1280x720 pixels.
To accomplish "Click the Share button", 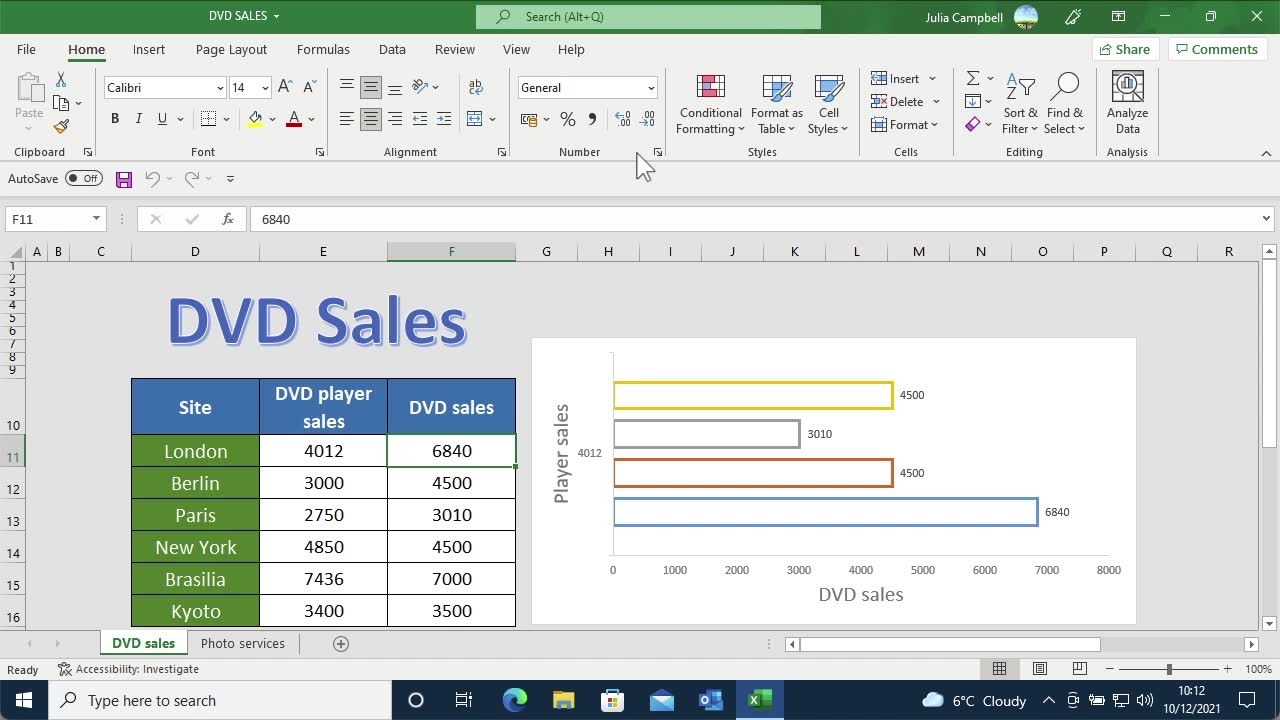I will (1124, 49).
